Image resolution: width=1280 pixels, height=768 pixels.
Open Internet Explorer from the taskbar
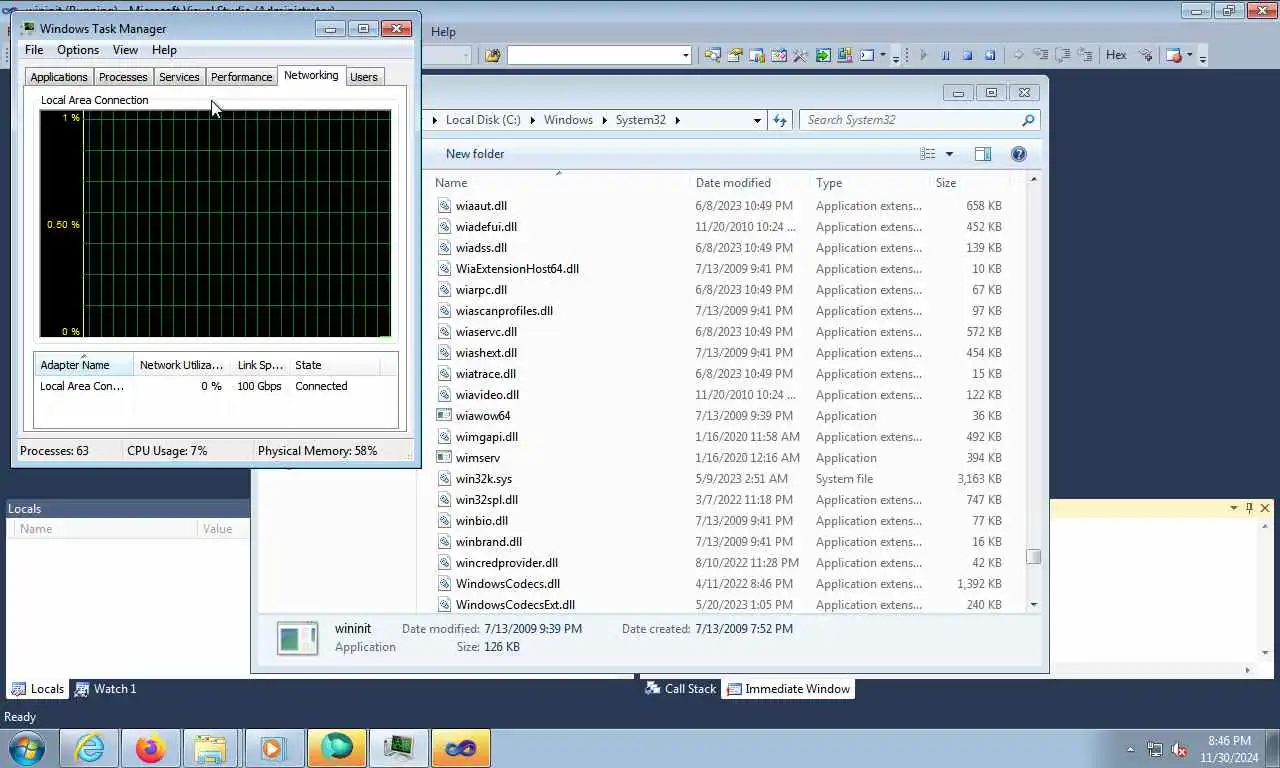(x=90, y=748)
